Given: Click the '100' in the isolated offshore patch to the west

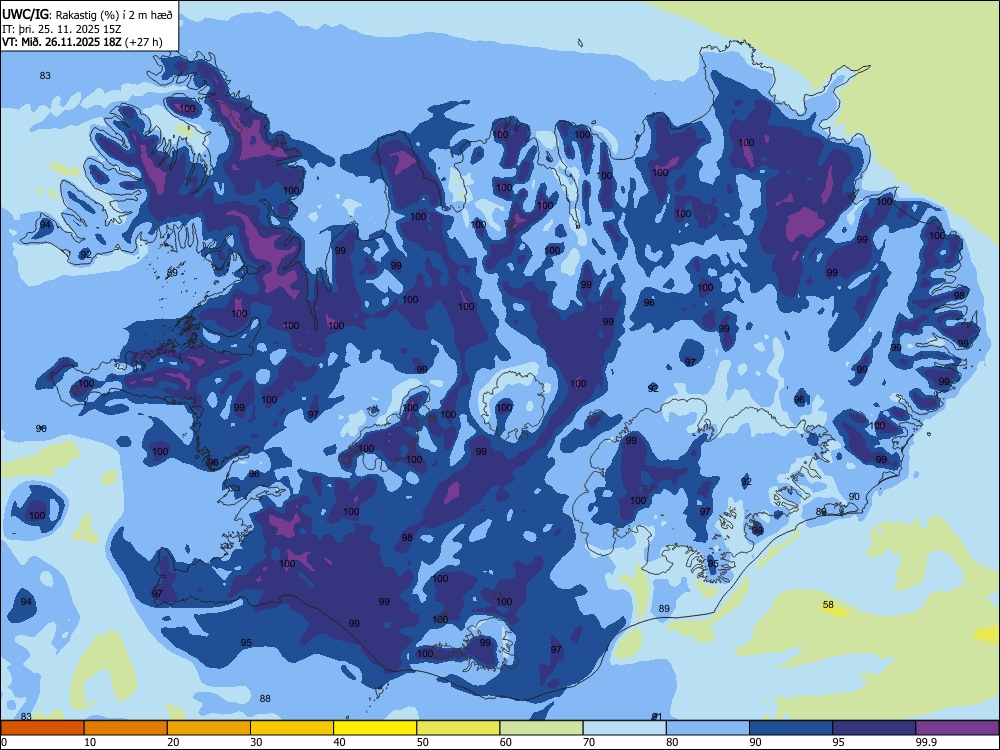Looking at the screenshot, I should point(37,515).
